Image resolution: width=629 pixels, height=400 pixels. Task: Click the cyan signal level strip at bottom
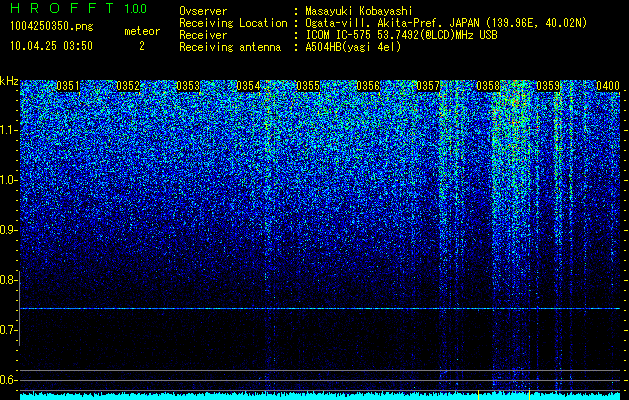(x=320, y=396)
